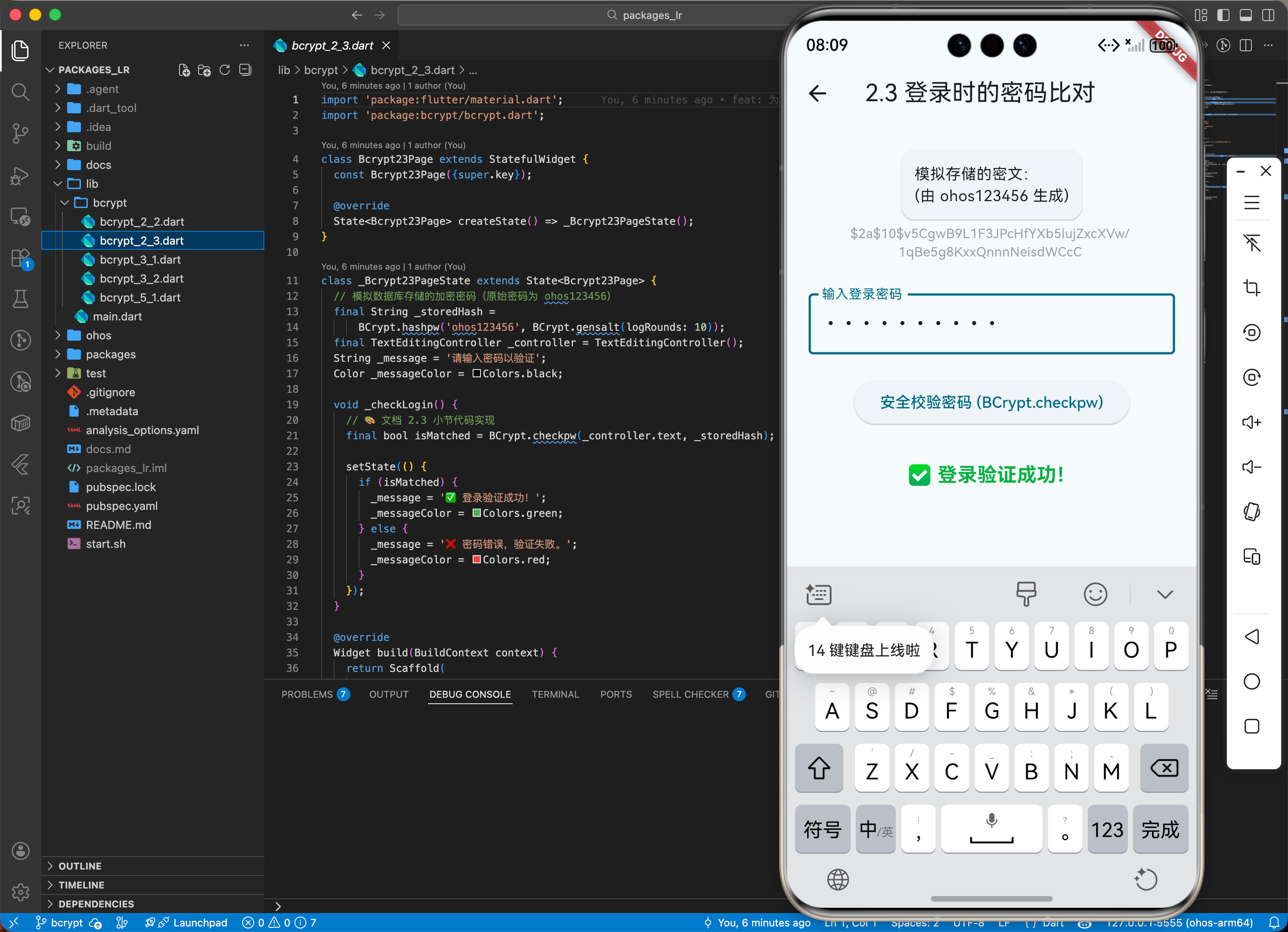Open the Run and Debug view
The height and width of the screenshot is (932, 1288).
[20, 176]
